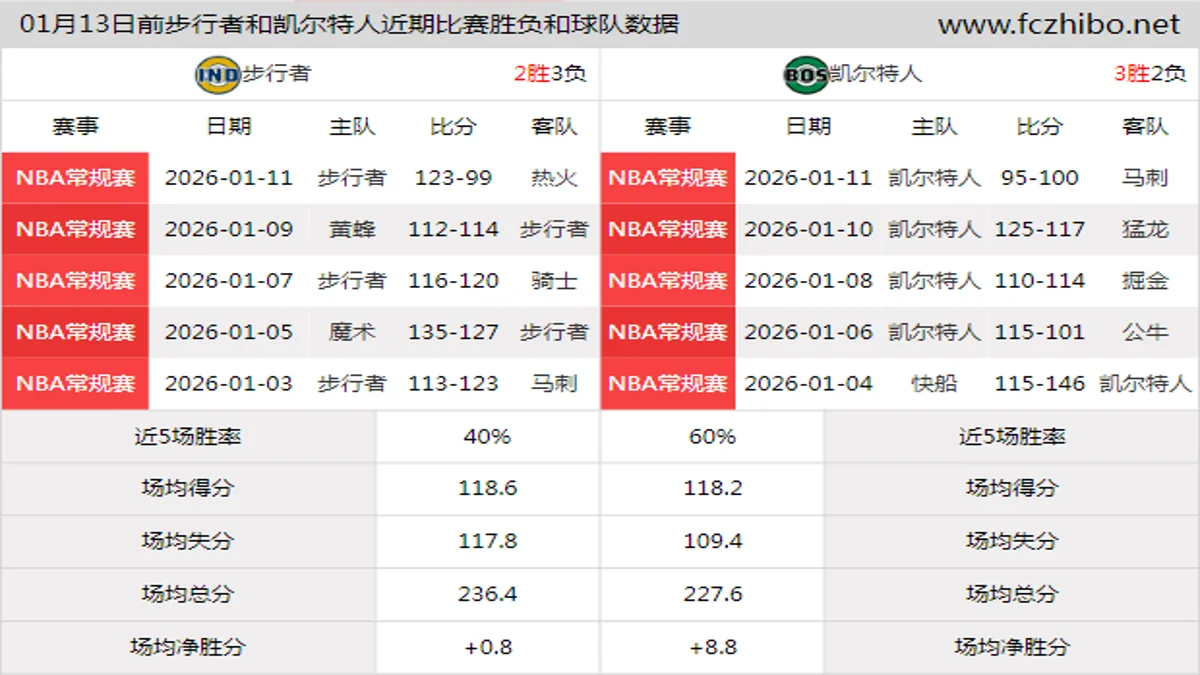
Task: Click the NBA常规赛 badge on 2026-01-08 Celtics row
Action: point(667,281)
